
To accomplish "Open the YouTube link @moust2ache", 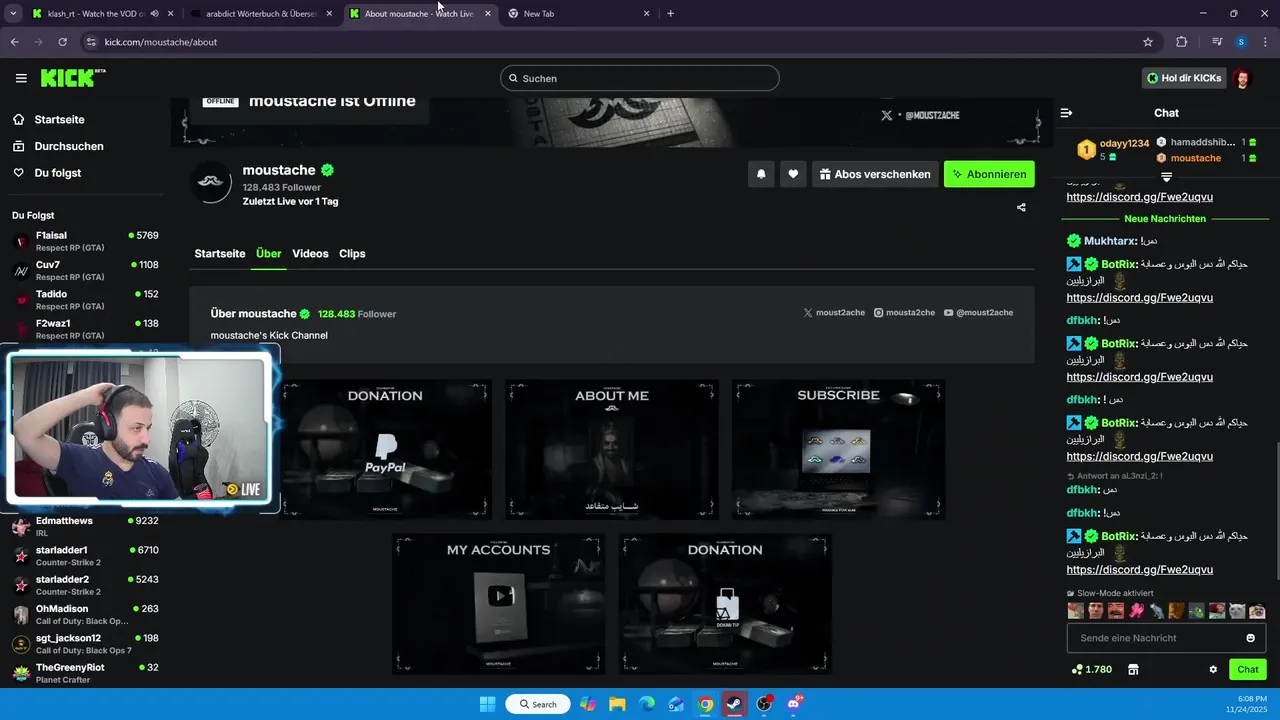I will pyautogui.click(x=978, y=313).
